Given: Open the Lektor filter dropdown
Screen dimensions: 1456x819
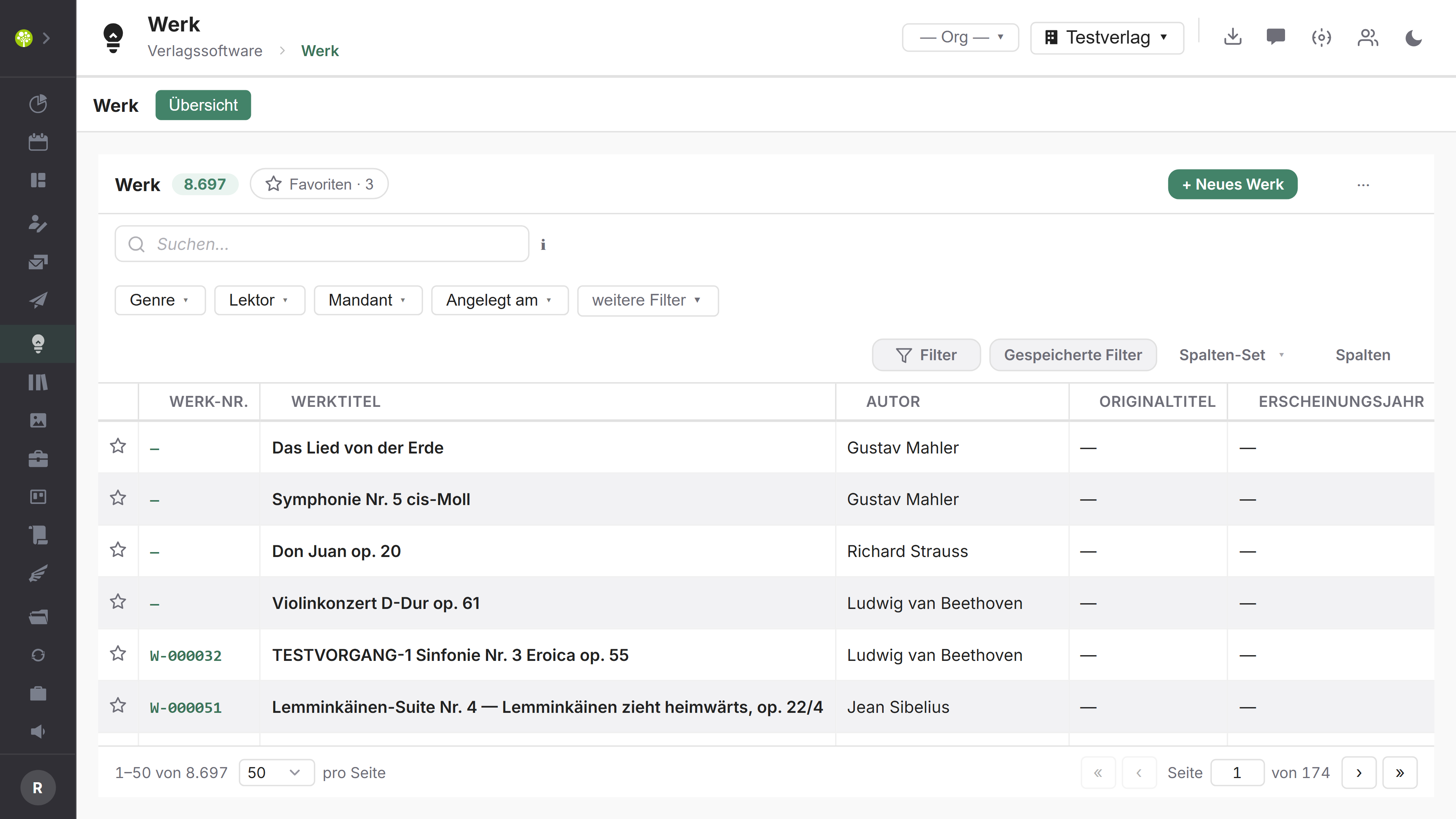Looking at the screenshot, I should (259, 300).
